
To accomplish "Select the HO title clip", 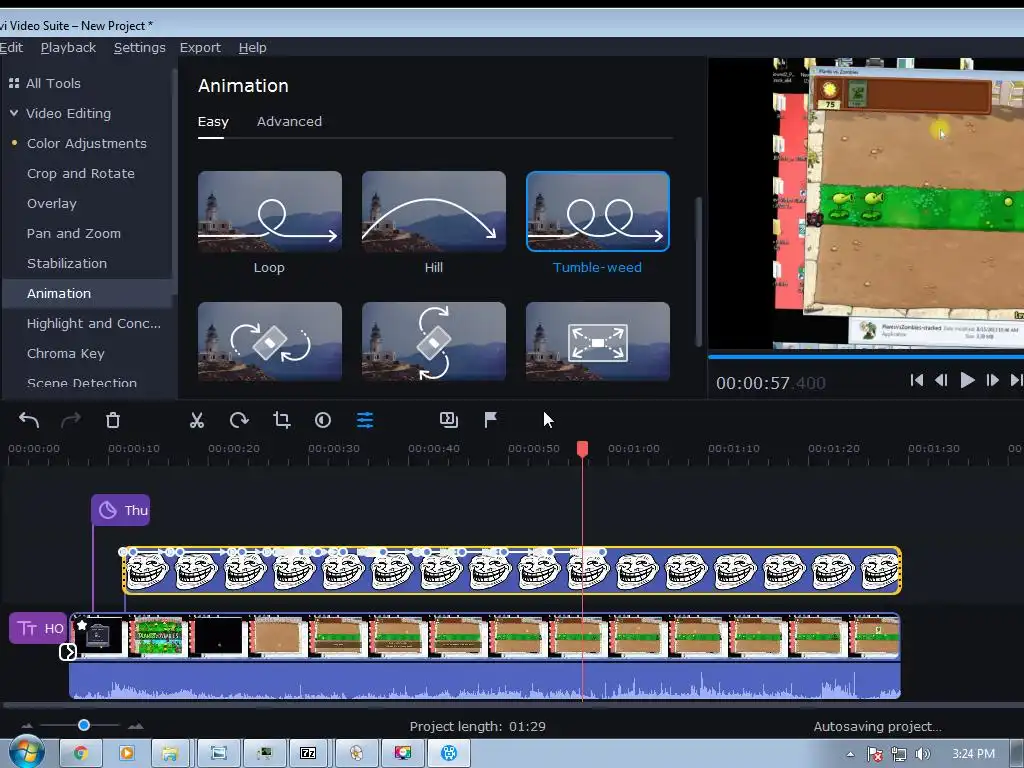I will coord(38,628).
